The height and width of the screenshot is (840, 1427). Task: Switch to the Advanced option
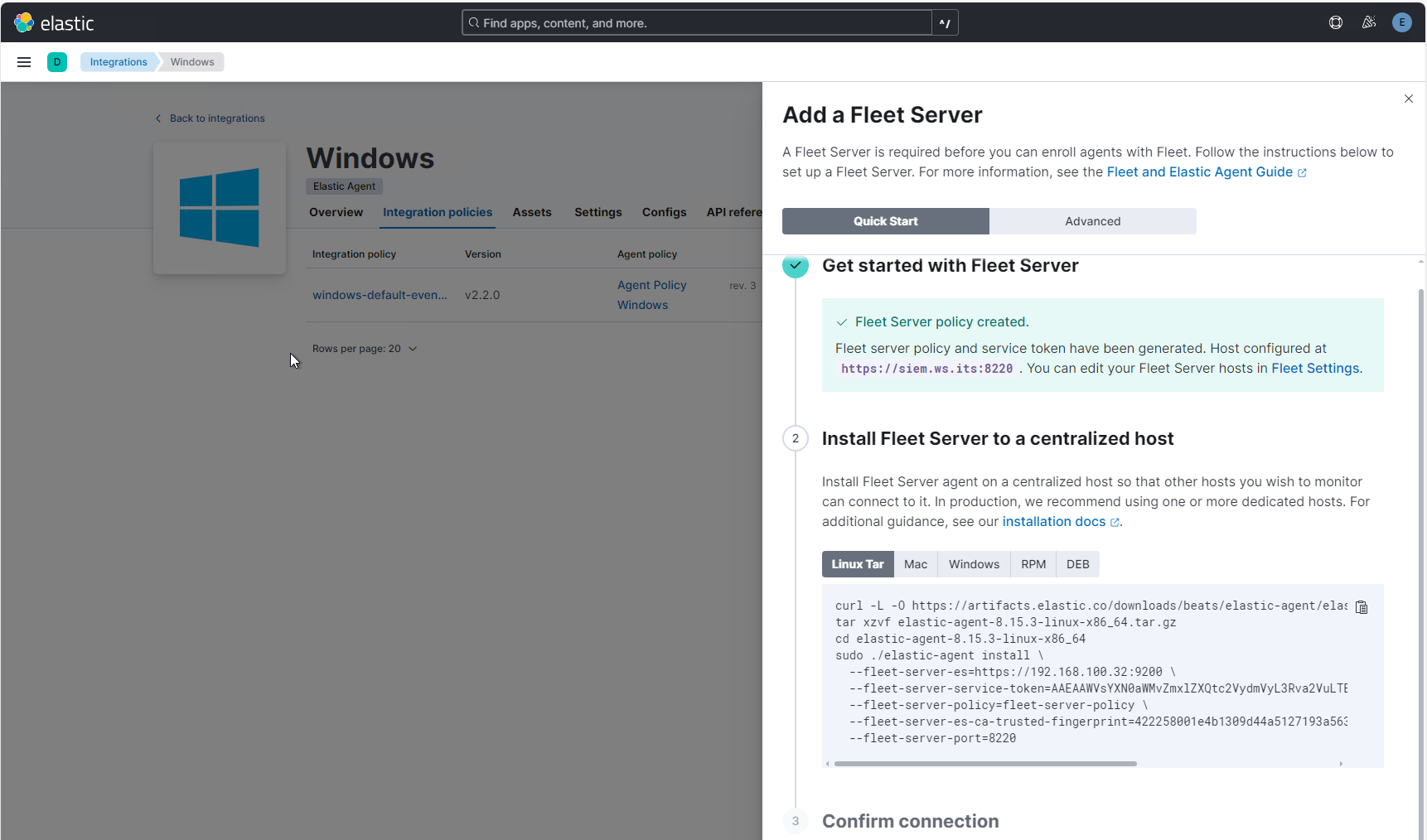[x=1093, y=221]
